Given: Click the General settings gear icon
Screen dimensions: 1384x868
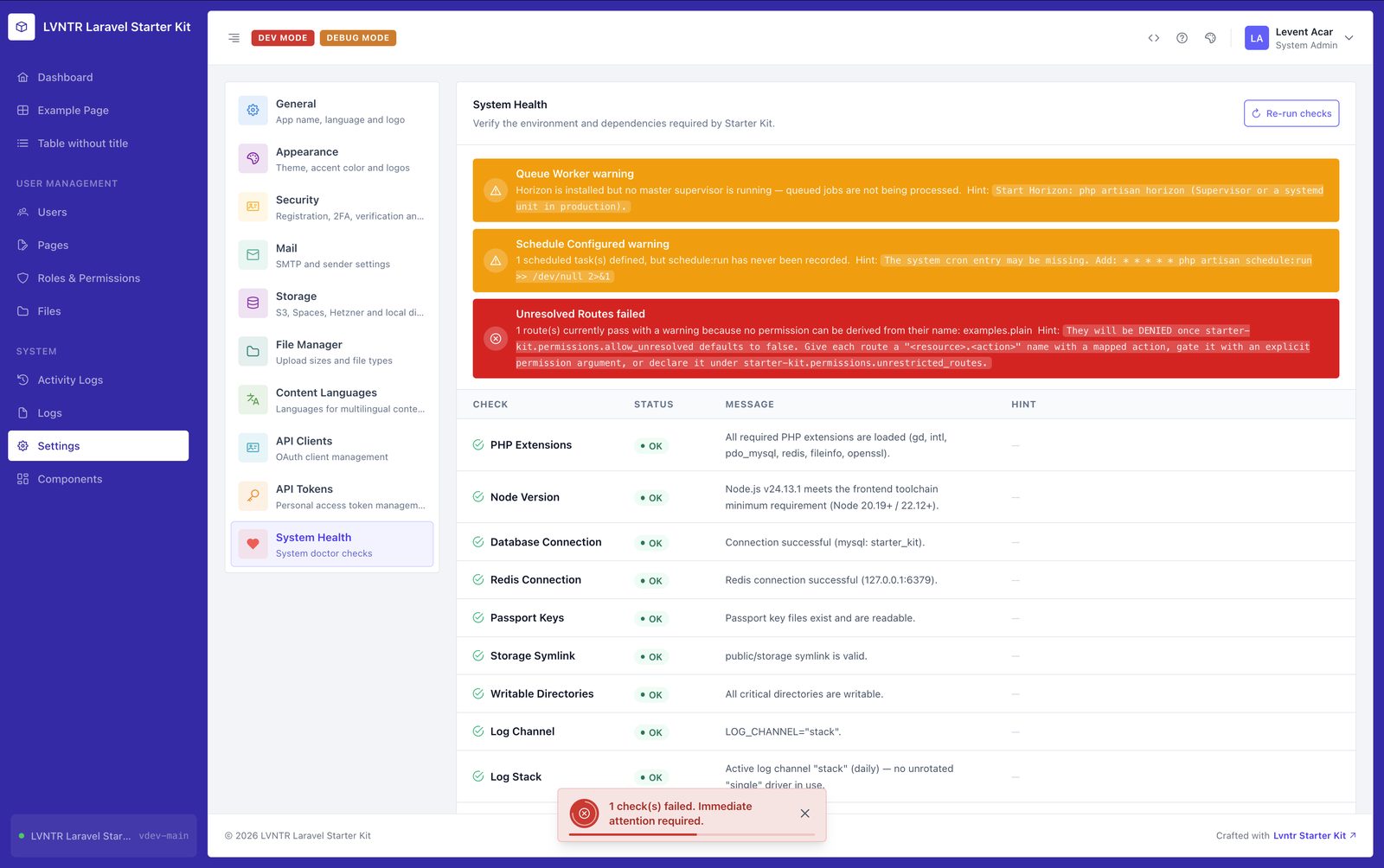Looking at the screenshot, I should coord(253,111).
